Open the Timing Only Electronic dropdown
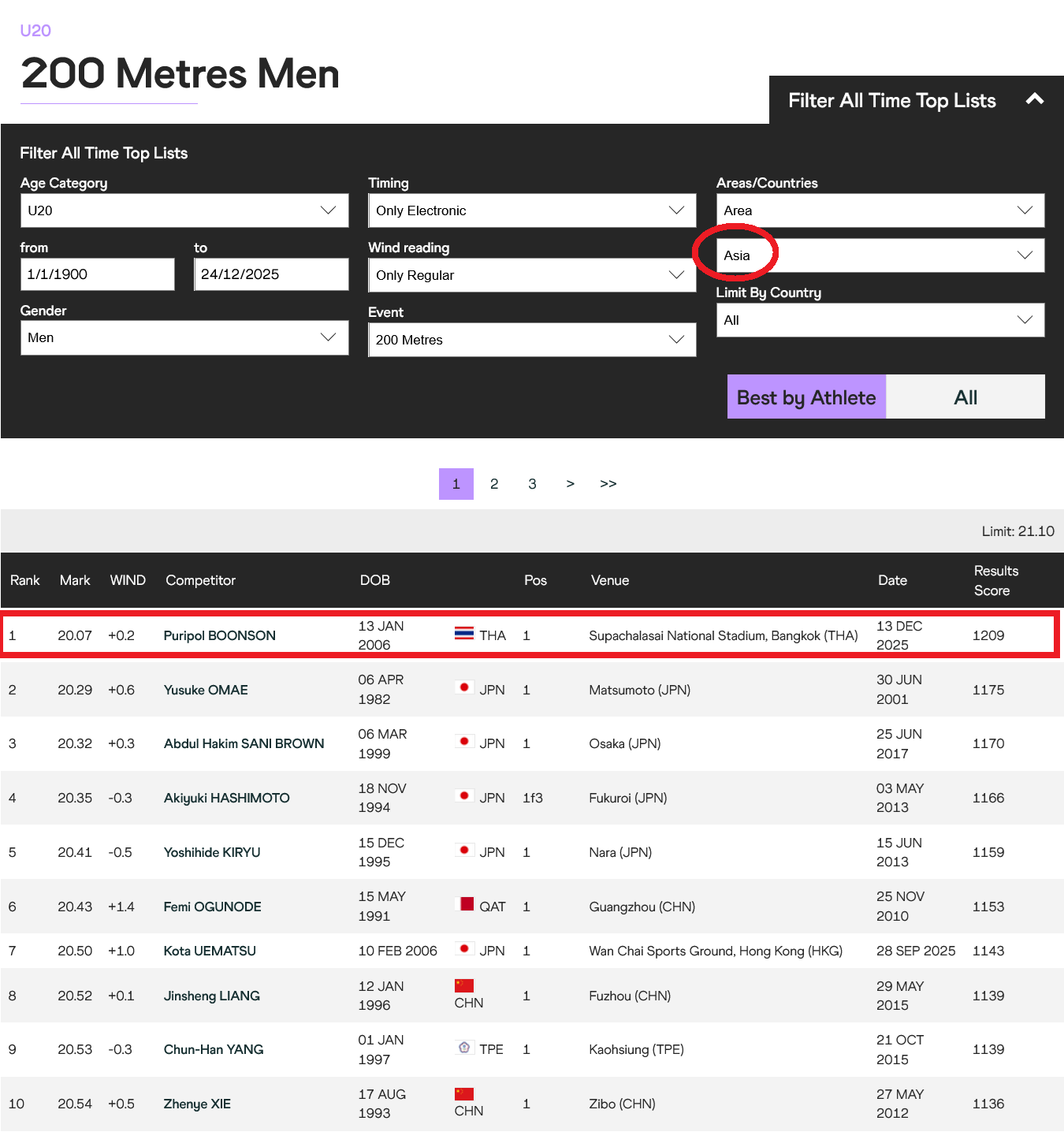Screen dimensions: 1064x1132 point(532,210)
